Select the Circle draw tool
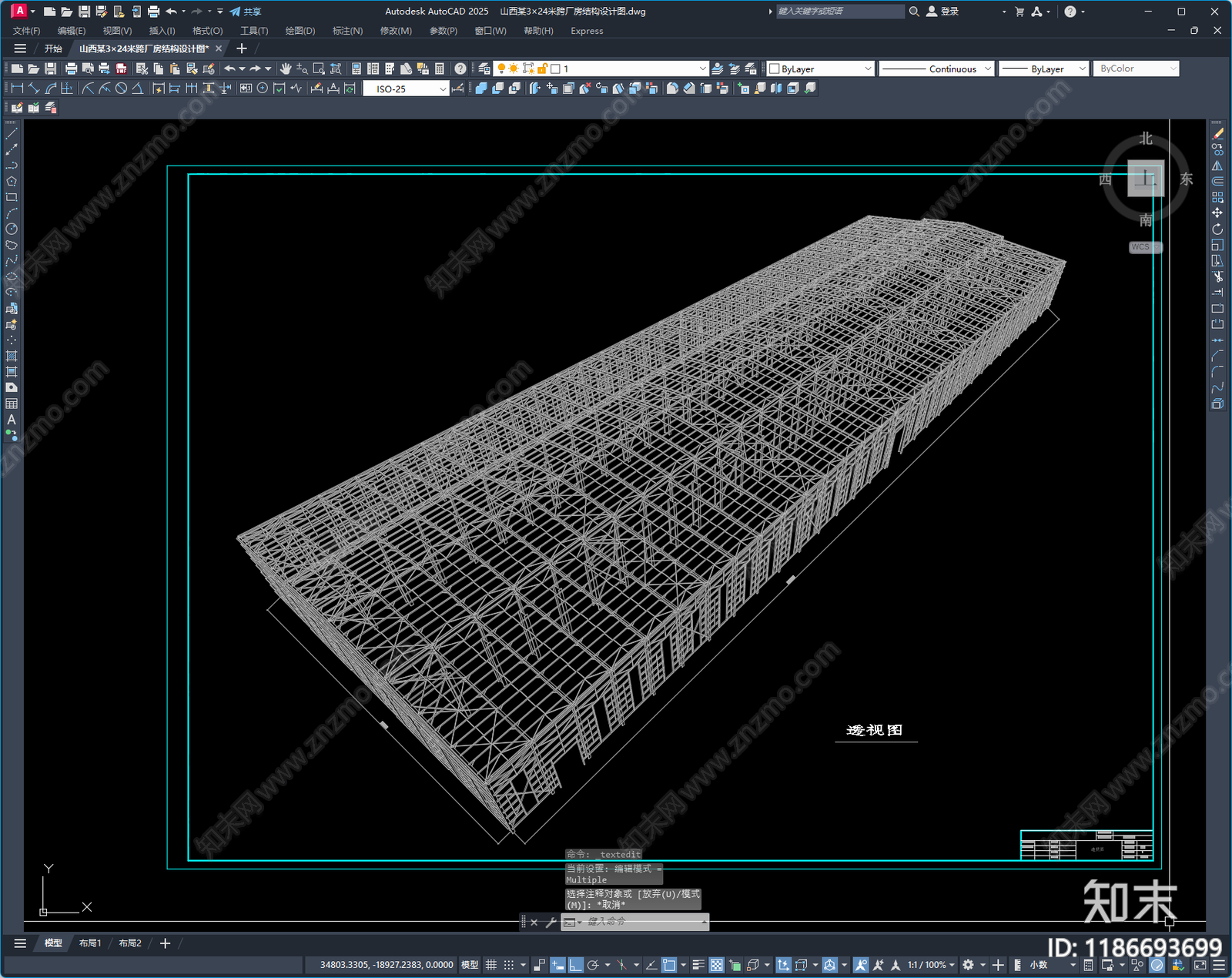1232x978 pixels. pos(12,229)
